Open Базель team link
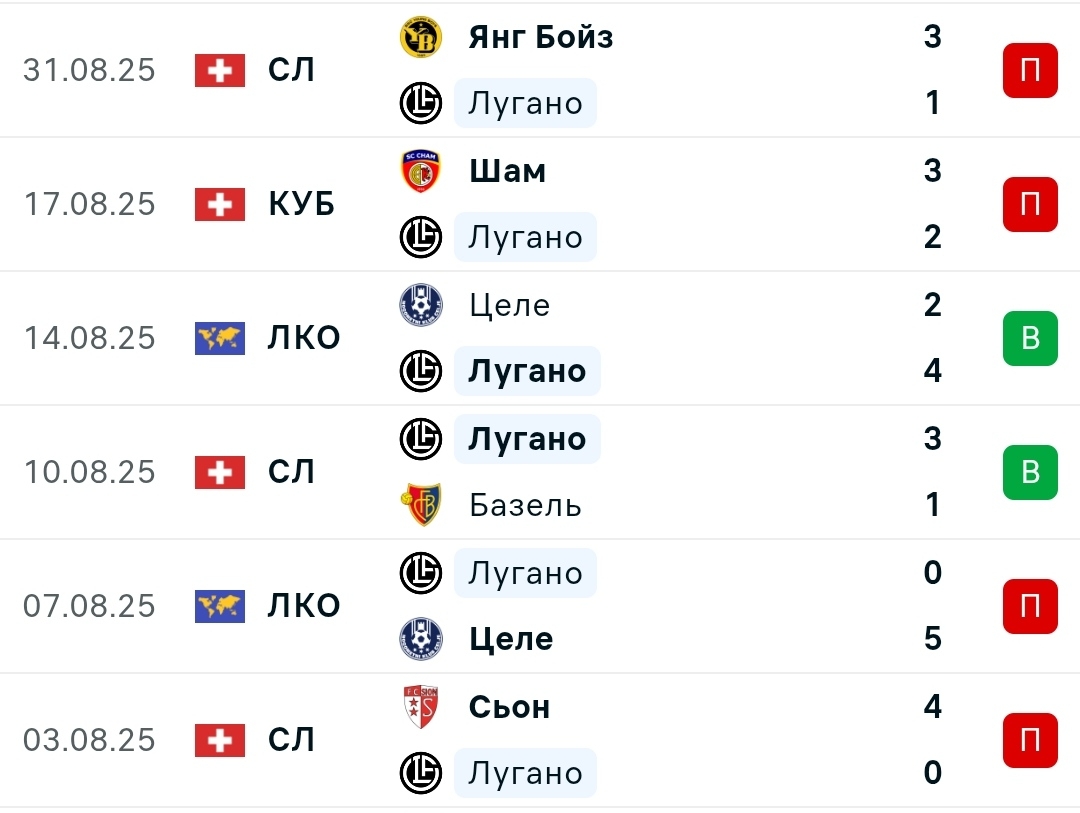Image resolution: width=1080 pixels, height=813 pixels. [525, 505]
